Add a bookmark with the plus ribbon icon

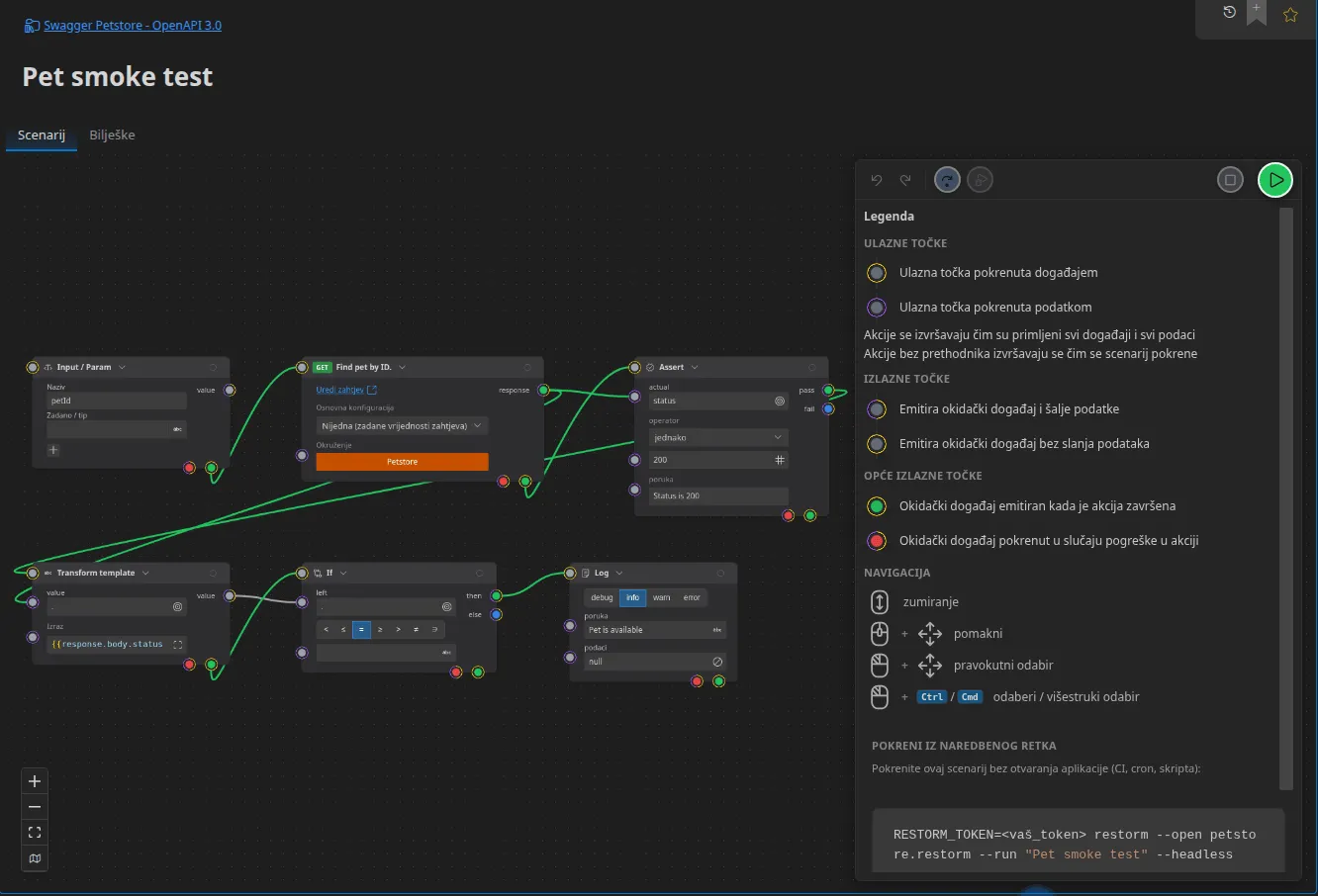tap(1257, 12)
